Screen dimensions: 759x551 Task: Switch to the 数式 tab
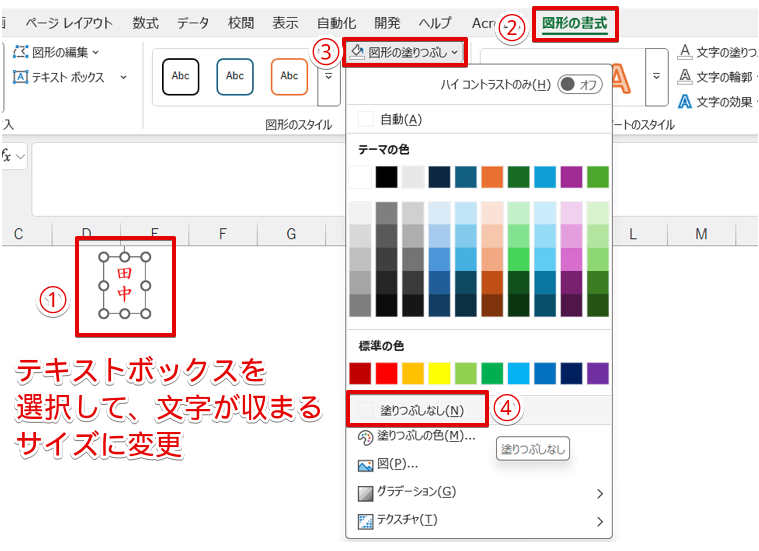click(146, 23)
